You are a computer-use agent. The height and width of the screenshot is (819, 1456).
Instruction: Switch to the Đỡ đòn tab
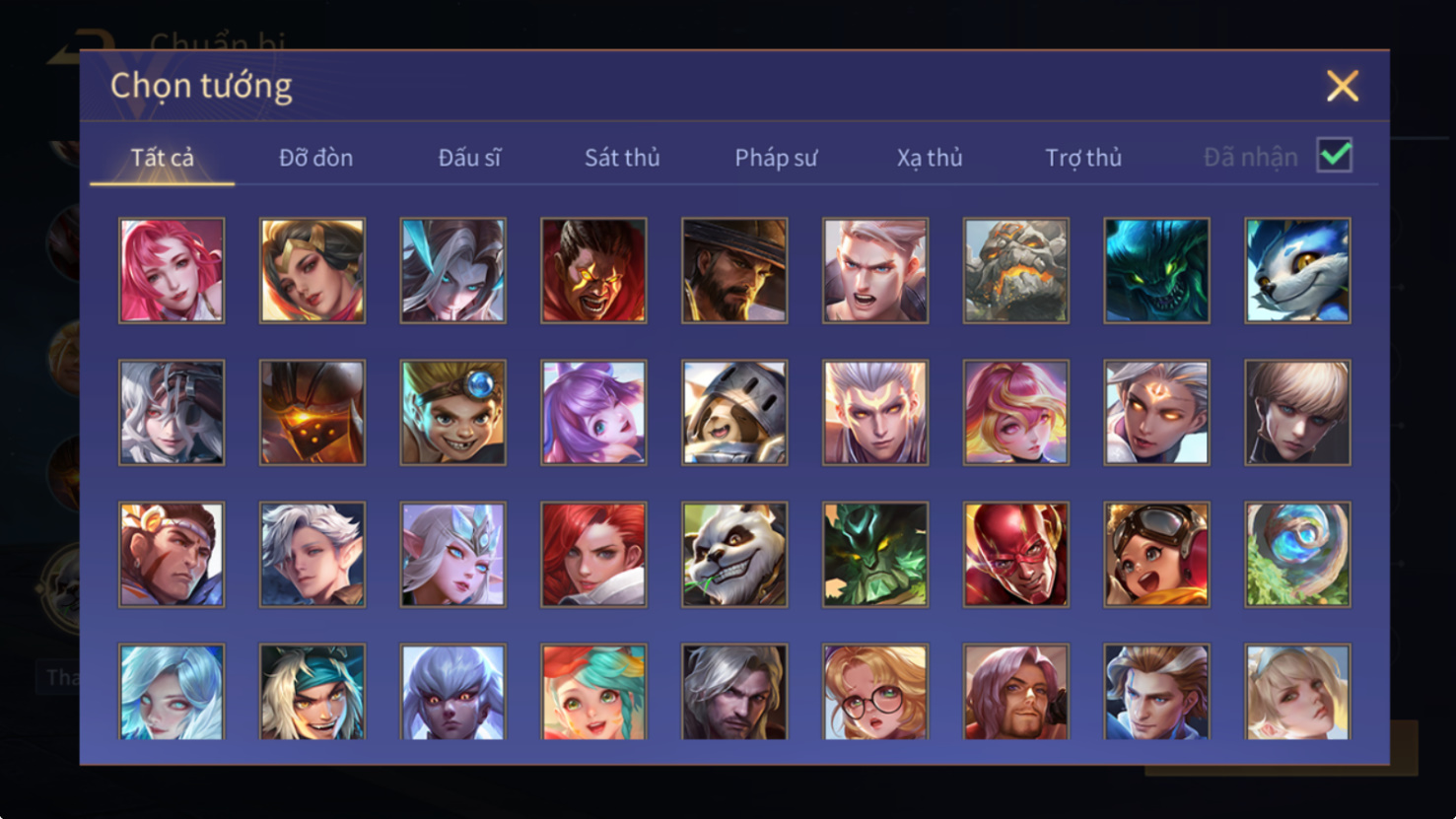click(315, 158)
